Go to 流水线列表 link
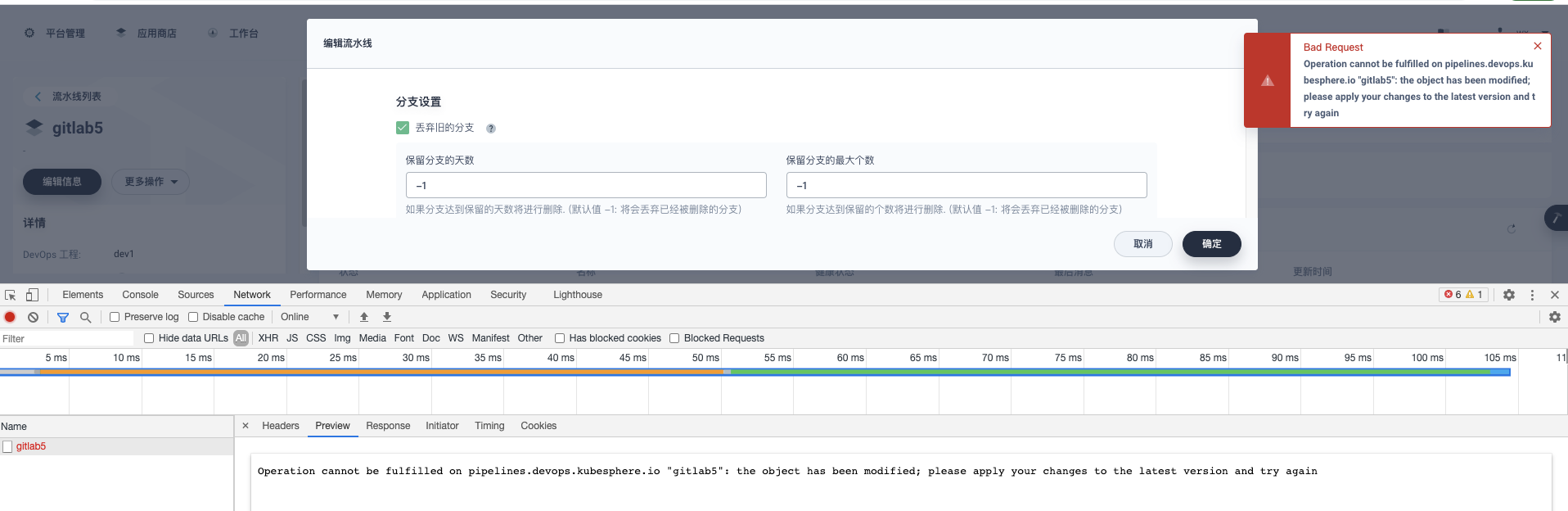Viewport: 1568px width, 511px height. (77, 97)
